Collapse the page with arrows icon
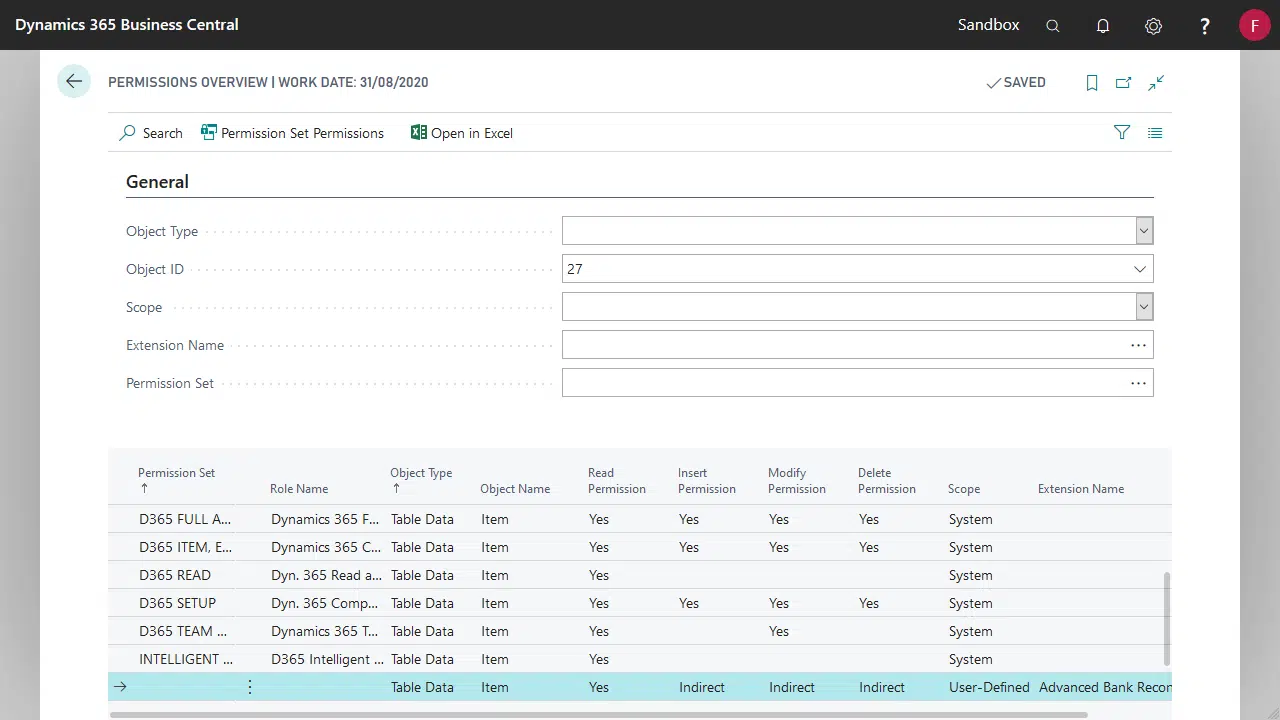 [1156, 83]
